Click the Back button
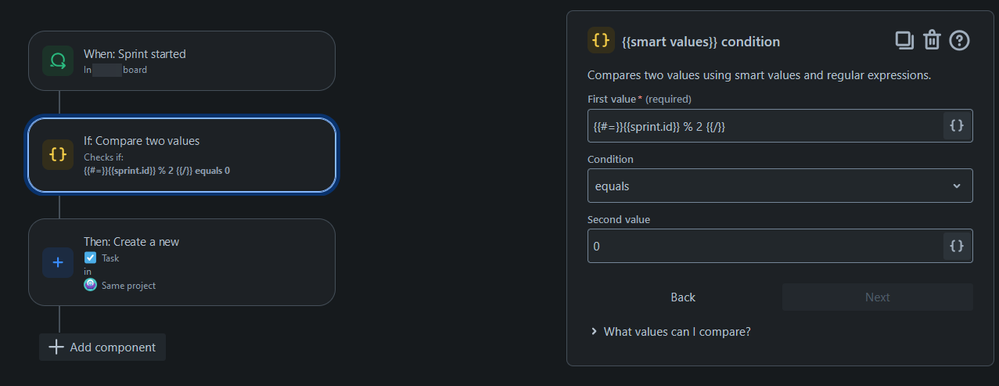 pos(683,297)
